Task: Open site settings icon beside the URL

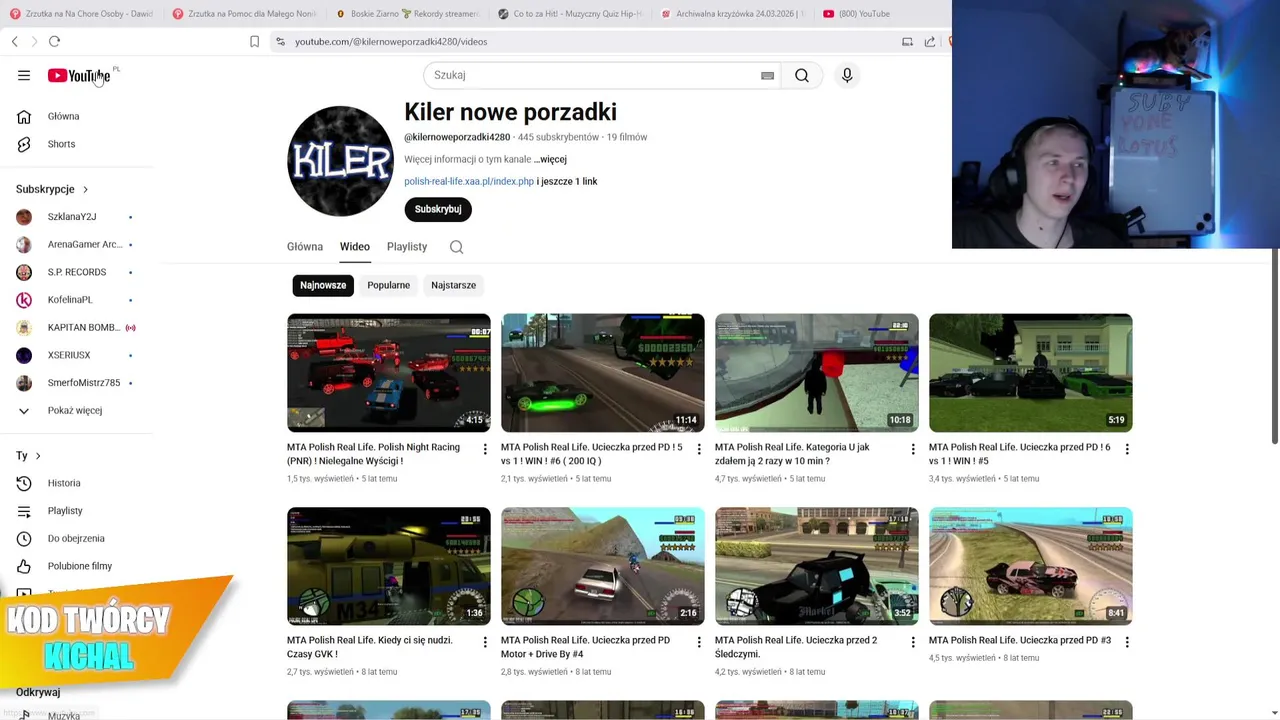Action: pos(280,41)
